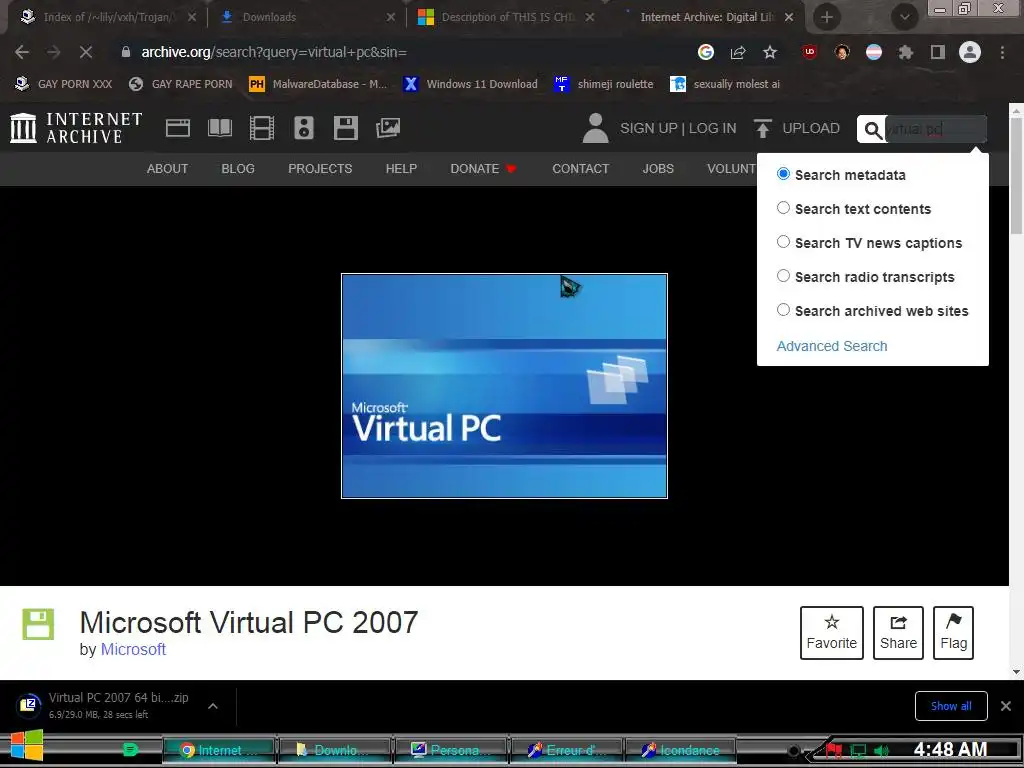This screenshot has width=1024, height=768.
Task: Open the DONATE nav item
Action: point(483,168)
